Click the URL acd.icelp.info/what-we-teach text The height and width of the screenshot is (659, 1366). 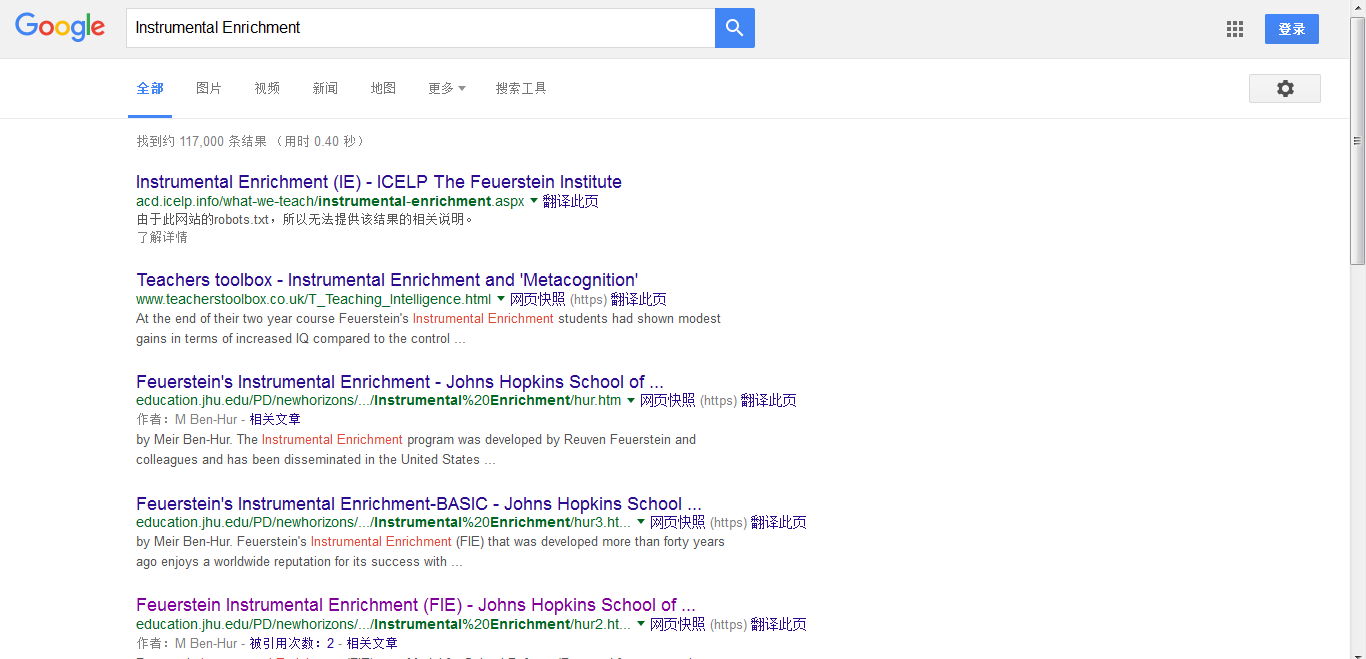[330, 201]
